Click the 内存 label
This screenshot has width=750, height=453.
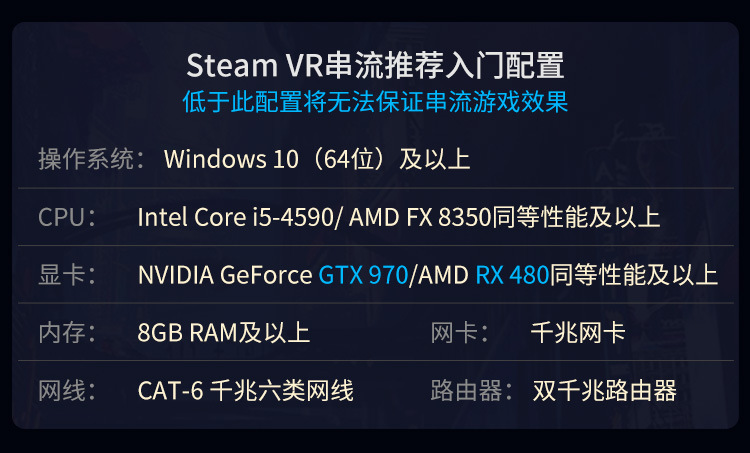click(x=62, y=333)
